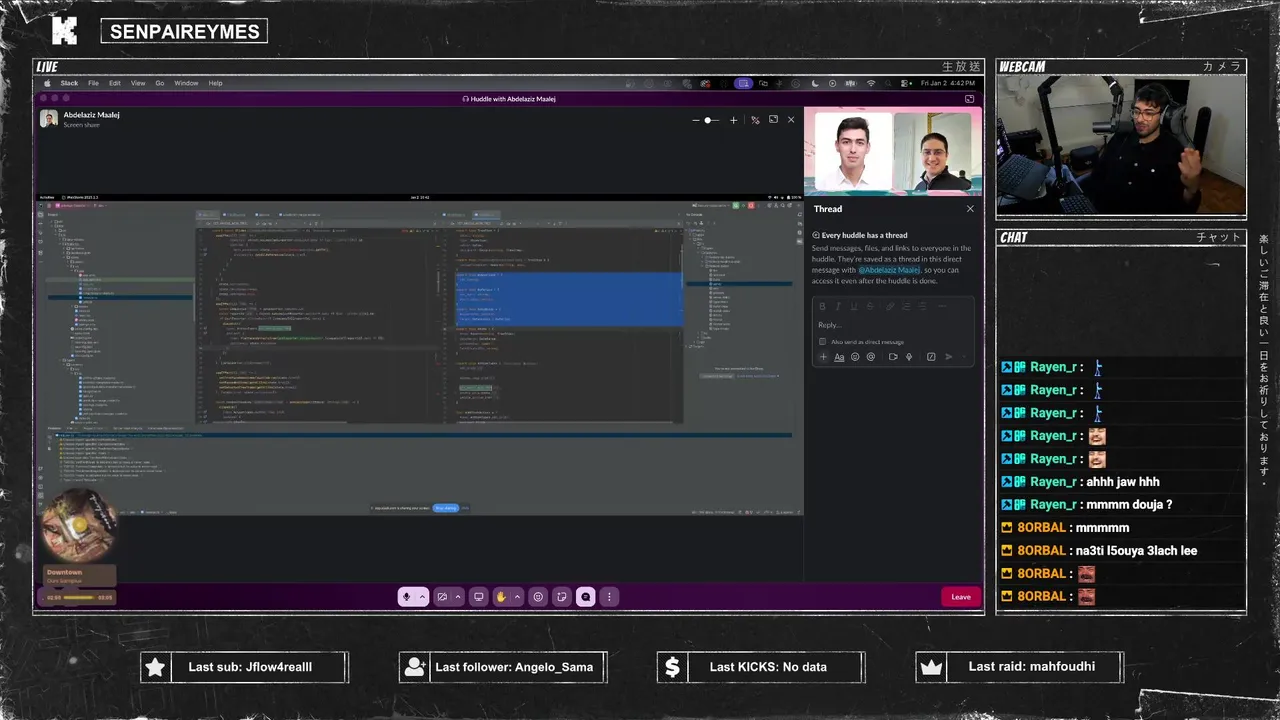The width and height of the screenshot is (1280, 720).
Task: Open the menu bar date and time
Action: 948,83
